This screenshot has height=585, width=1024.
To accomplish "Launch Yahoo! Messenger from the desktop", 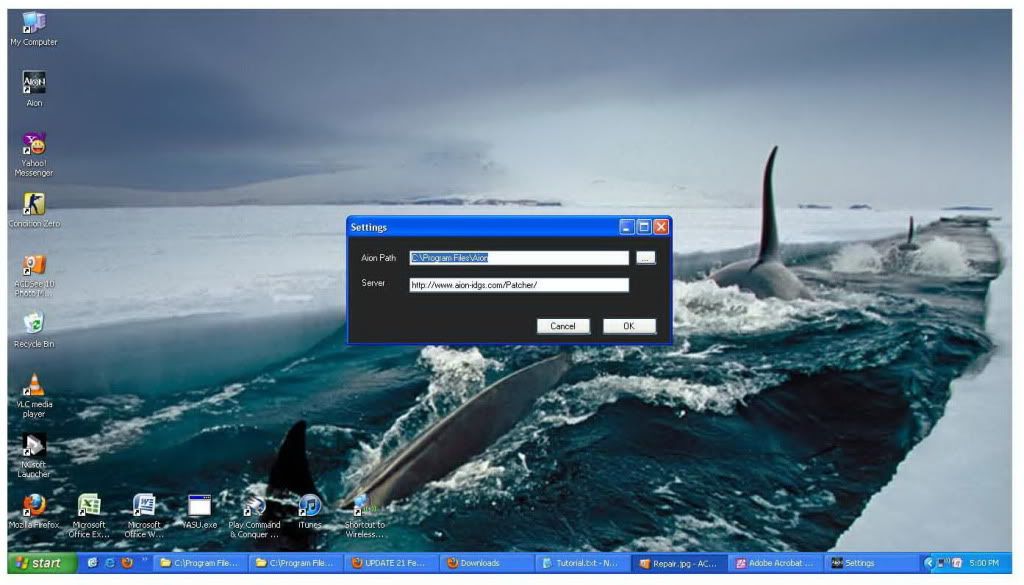I will click(34, 146).
